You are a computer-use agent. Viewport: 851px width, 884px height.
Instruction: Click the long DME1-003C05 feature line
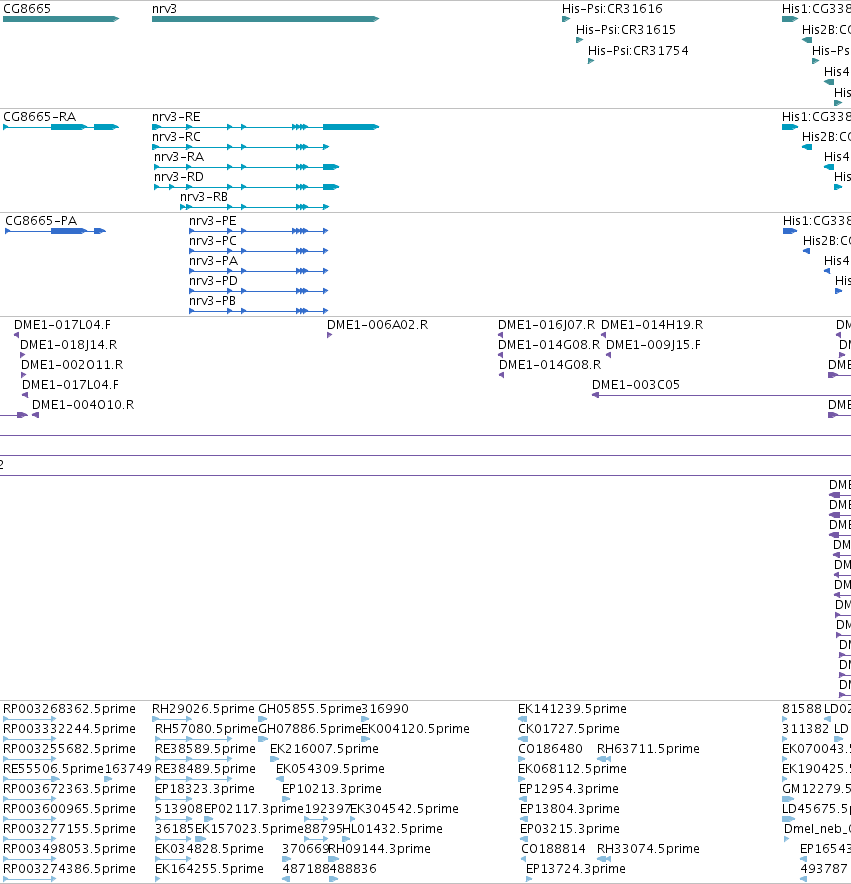click(721, 395)
